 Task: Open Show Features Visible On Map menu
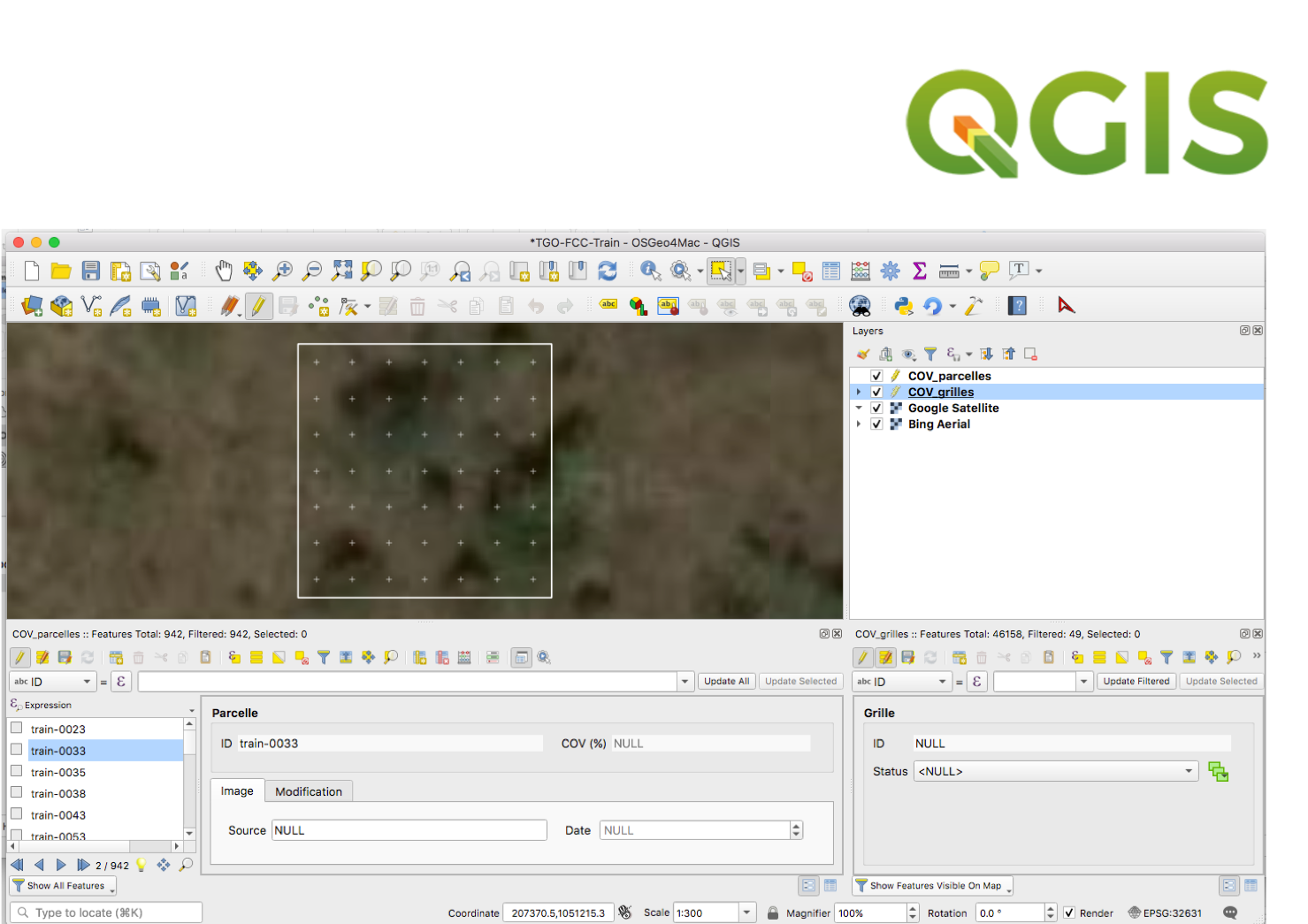click(932, 885)
